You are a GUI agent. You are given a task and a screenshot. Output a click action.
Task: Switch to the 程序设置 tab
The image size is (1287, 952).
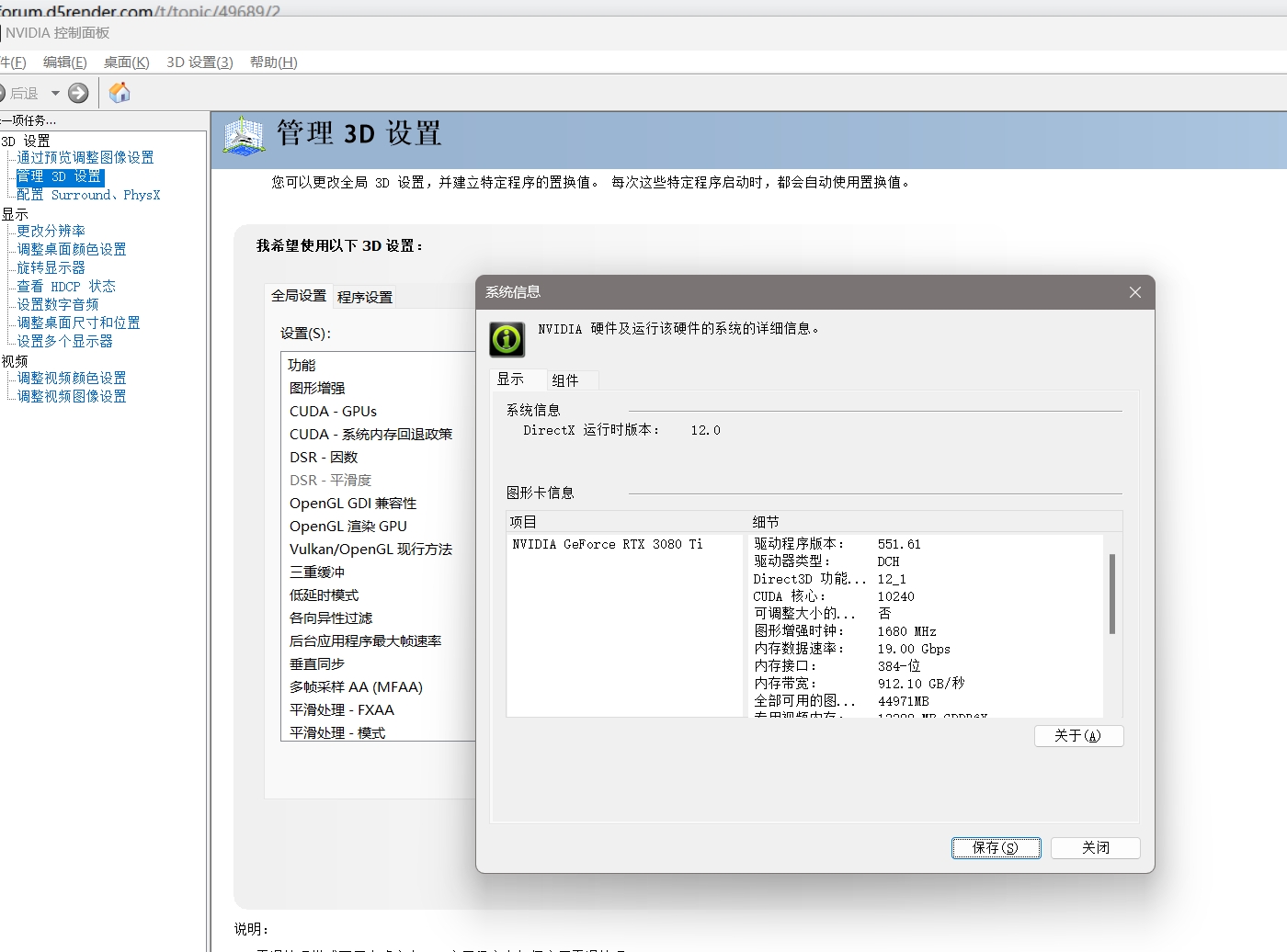coord(365,297)
